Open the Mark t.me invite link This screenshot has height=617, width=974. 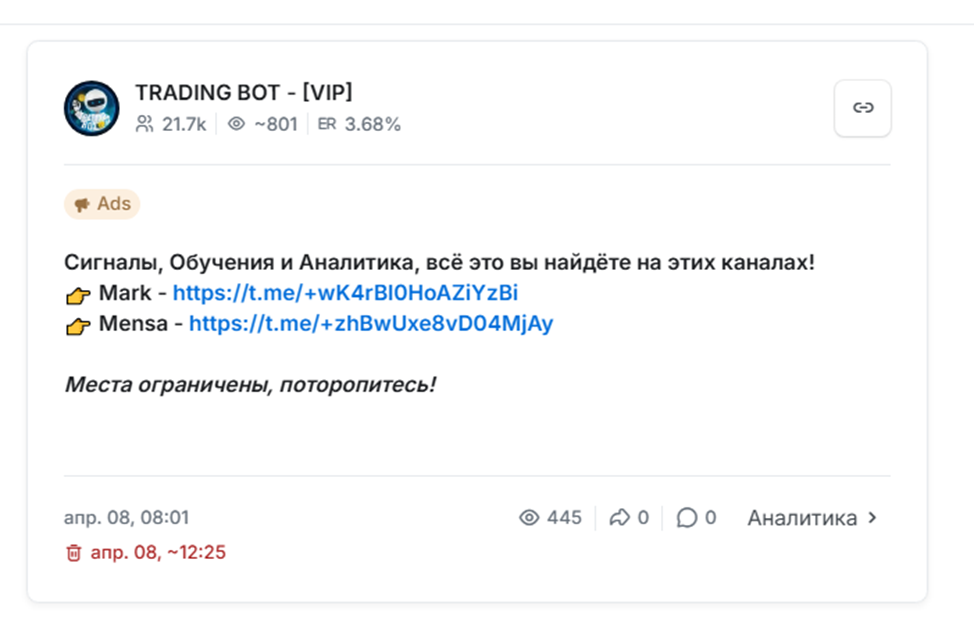click(x=345, y=293)
